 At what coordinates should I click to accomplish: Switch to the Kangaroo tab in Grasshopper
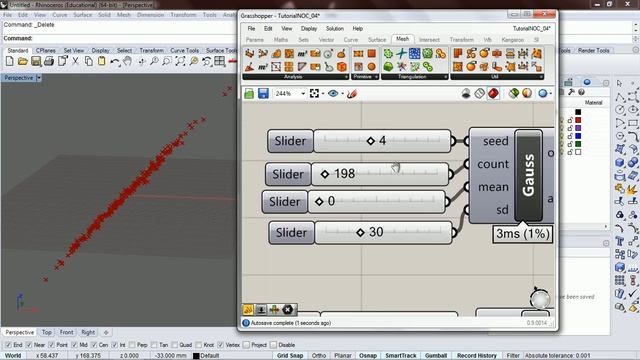513,40
